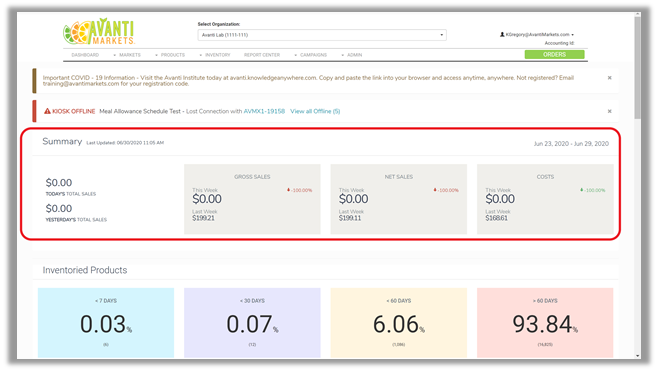Click Costs last week value $168.61
Viewport: 658px width, 371px height.
(496, 218)
